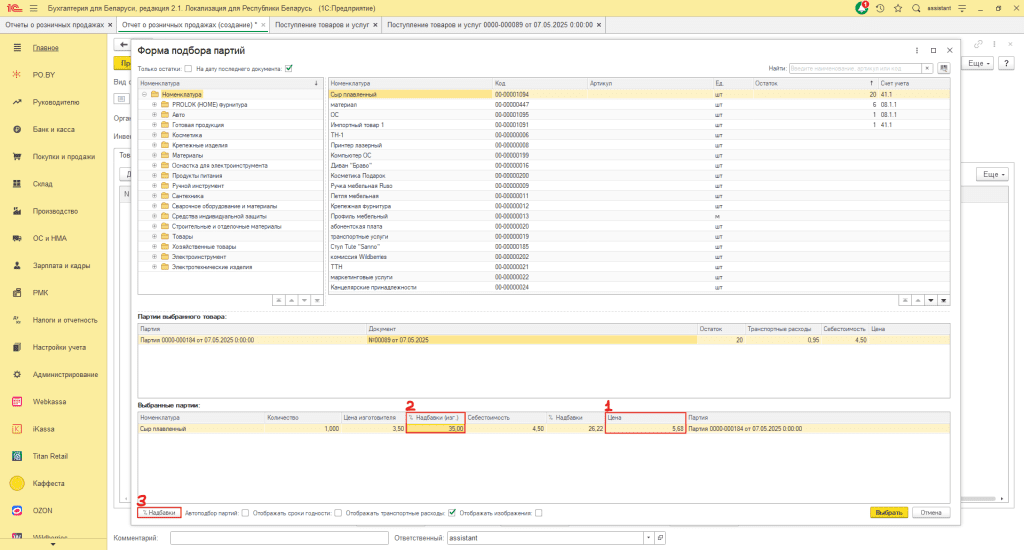Expand the Товары folder

click(155, 236)
